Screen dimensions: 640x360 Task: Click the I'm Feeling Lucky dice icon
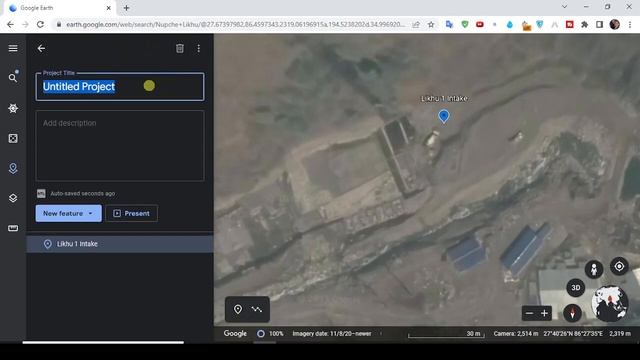13,138
